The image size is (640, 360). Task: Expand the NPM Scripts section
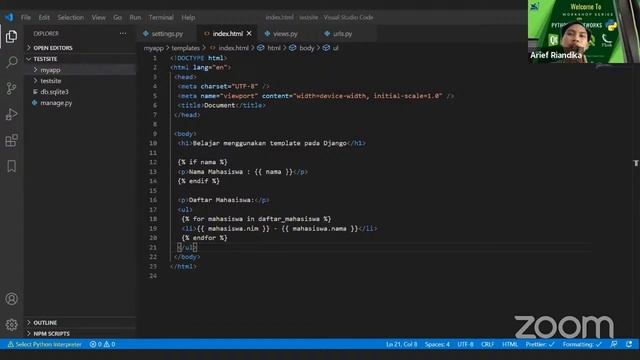[x=80, y=333]
